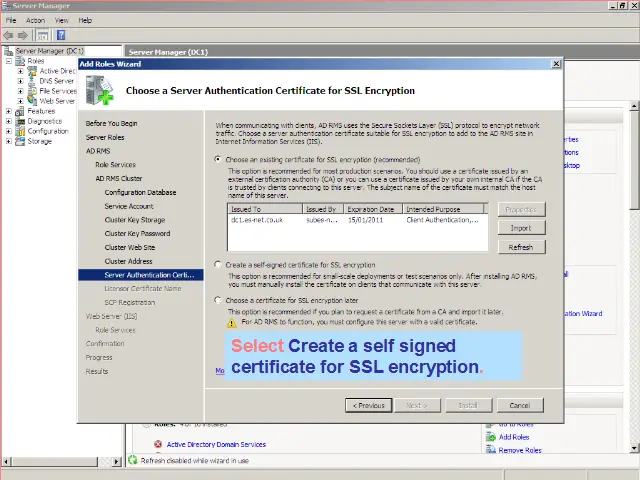Go to Cluster Web Site wizard step

(x=130, y=247)
